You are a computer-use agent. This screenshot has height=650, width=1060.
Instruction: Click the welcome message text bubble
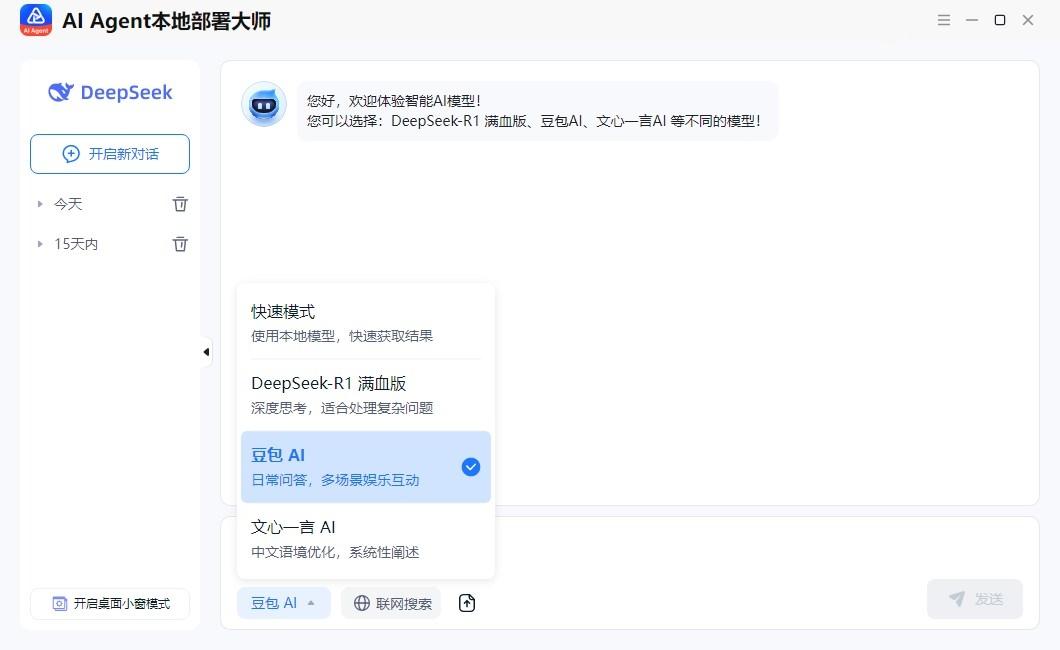537,111
